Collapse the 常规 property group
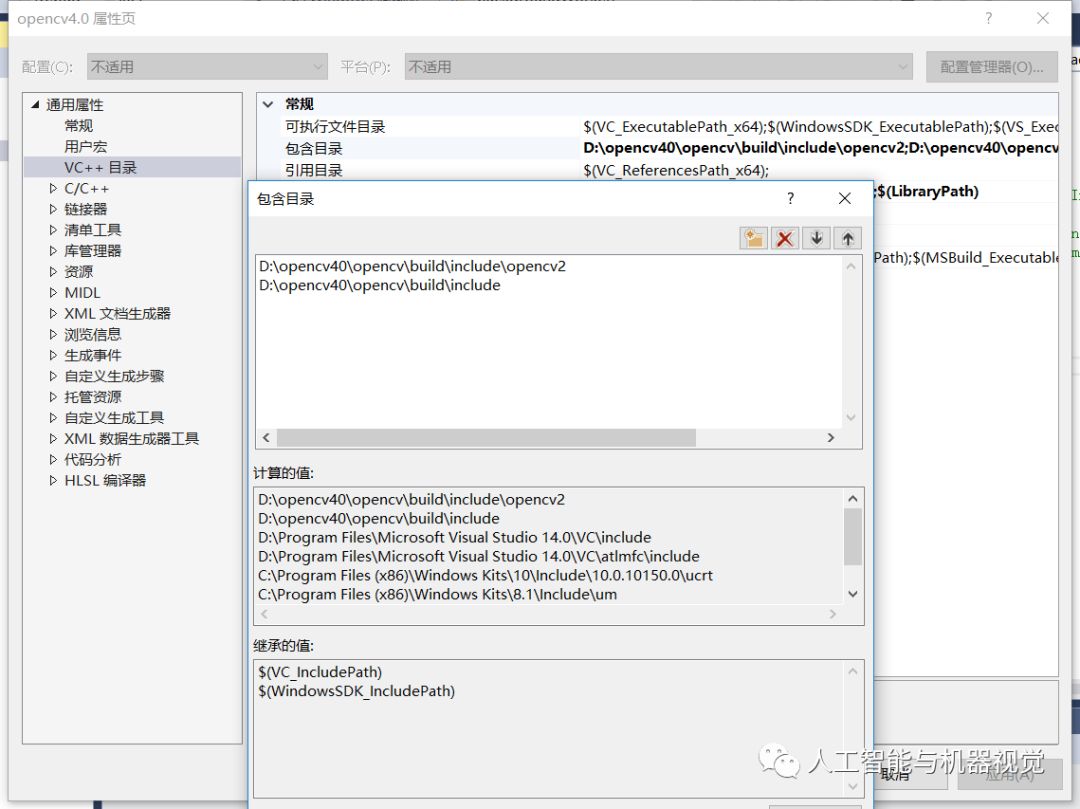This screenshot has width=1080, height=809. (268, 105)
